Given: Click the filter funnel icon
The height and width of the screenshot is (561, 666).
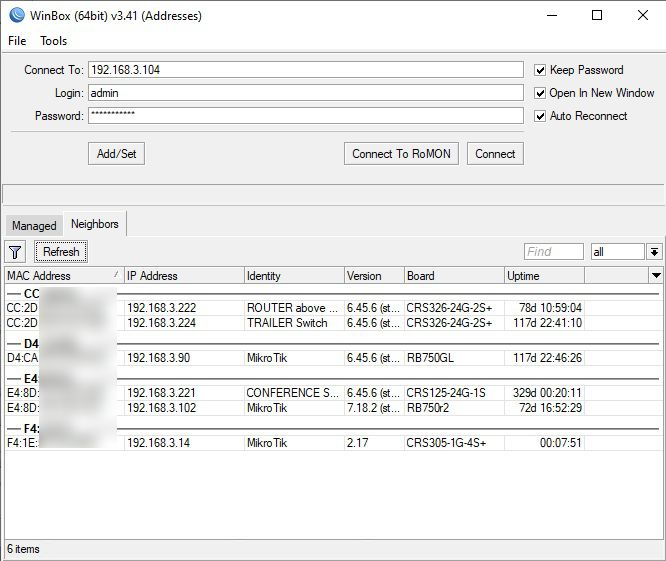Looking at the screenshot, I should point(15,252).
